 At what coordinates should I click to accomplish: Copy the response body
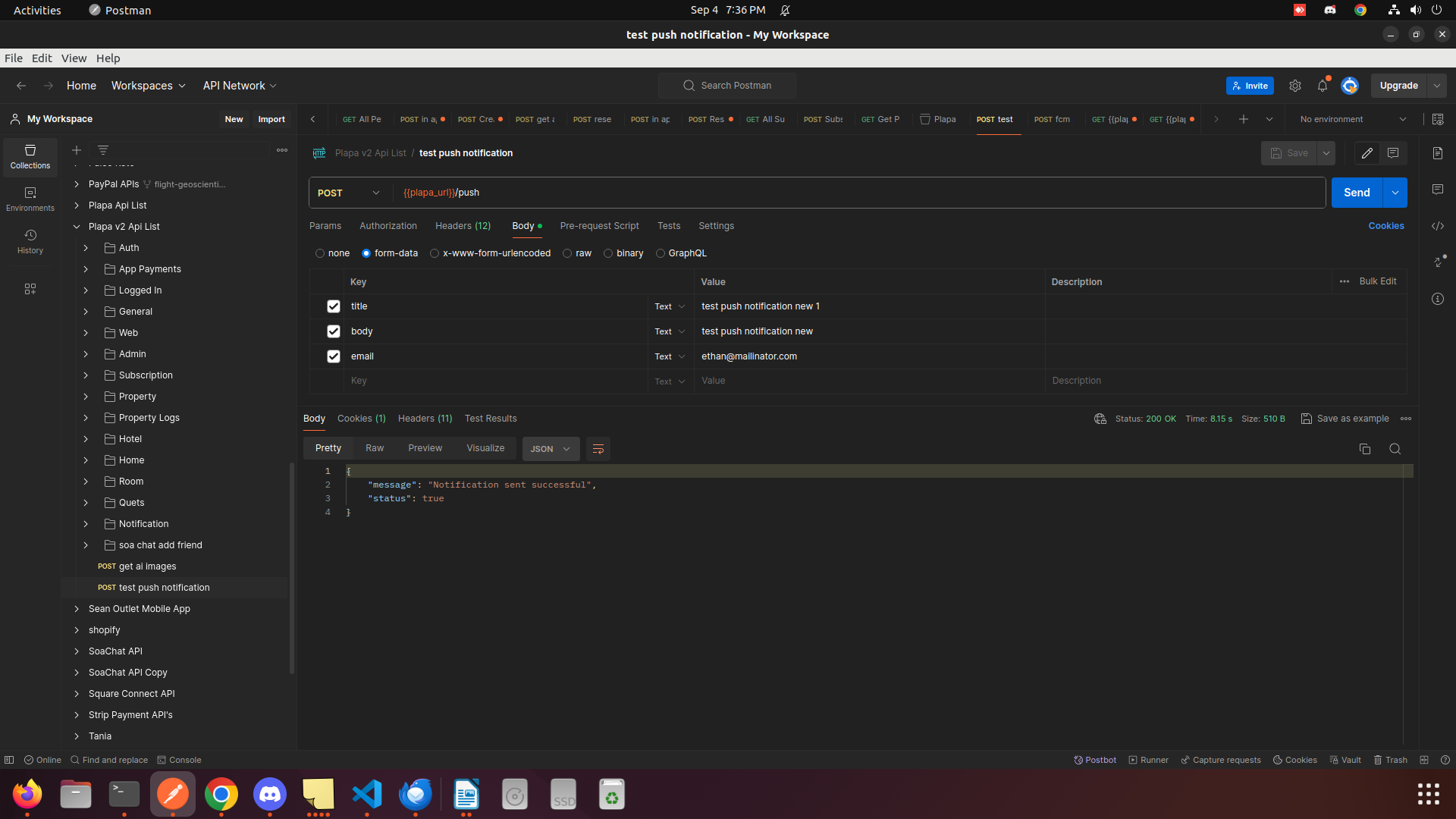pos(1365,449)
